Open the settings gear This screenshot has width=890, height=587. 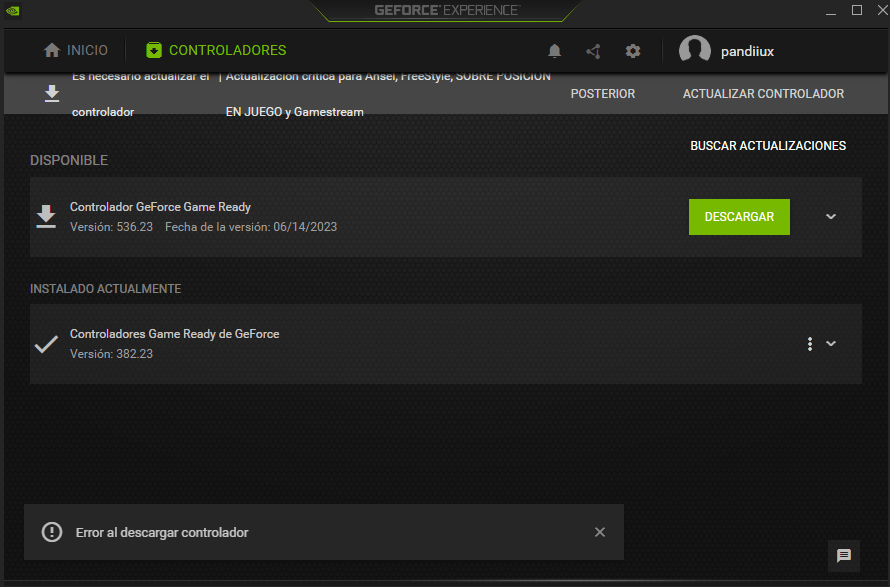[633, 51]
